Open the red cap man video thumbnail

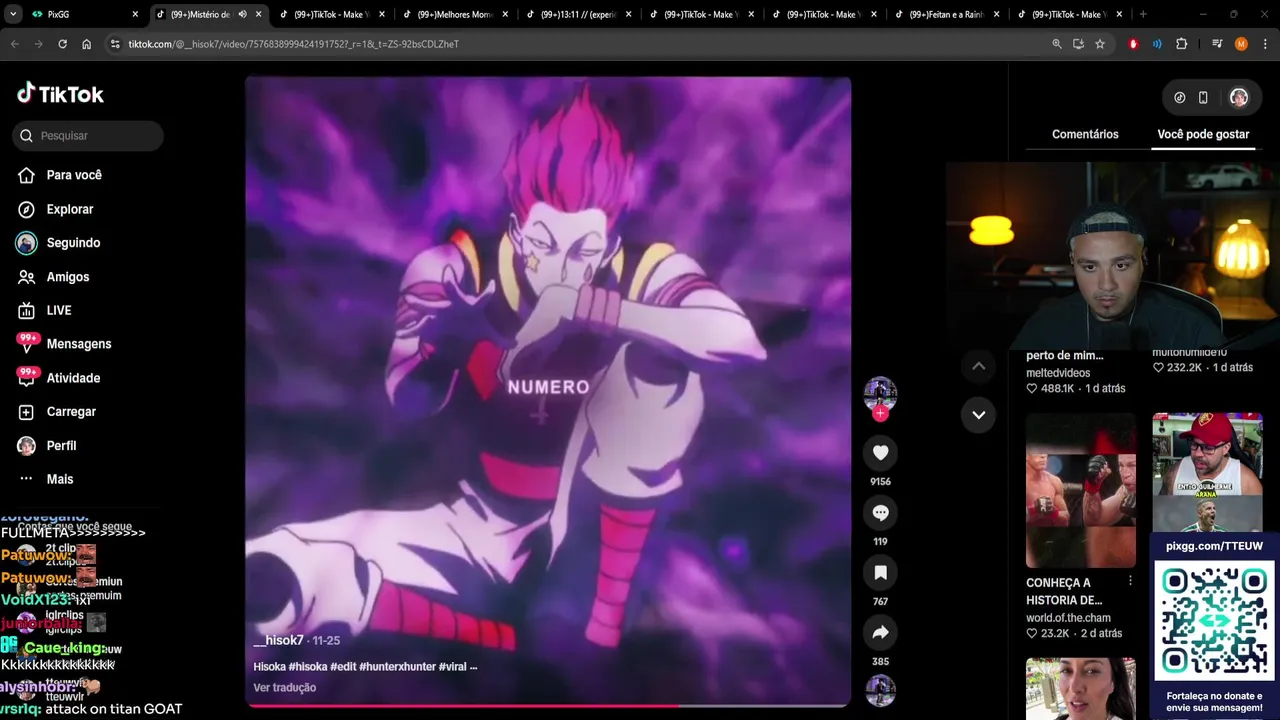[1207, 473]
